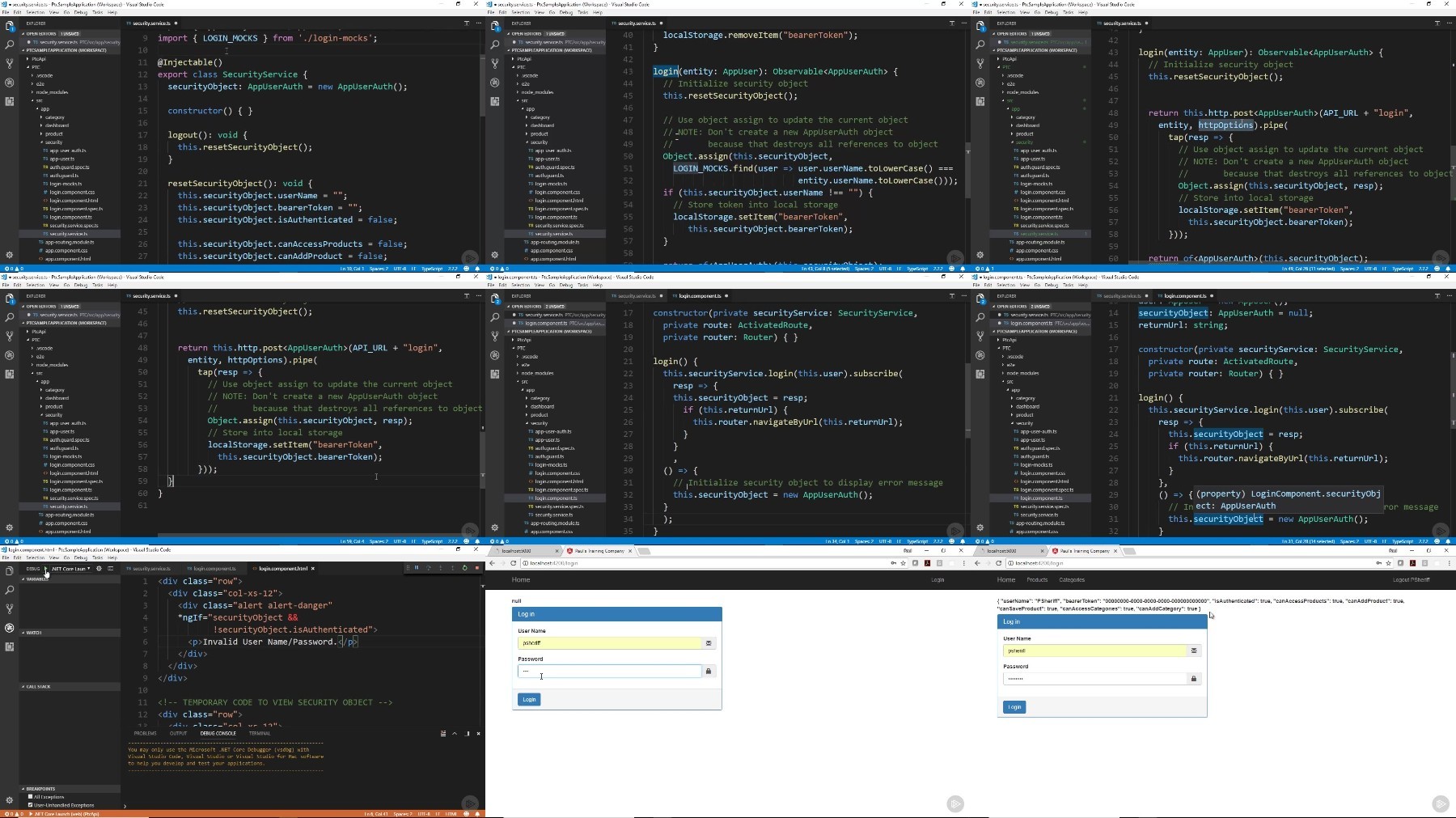Open launch.json via the debug gear icon
1456x818 pixels.
click(x=99, y=568)
